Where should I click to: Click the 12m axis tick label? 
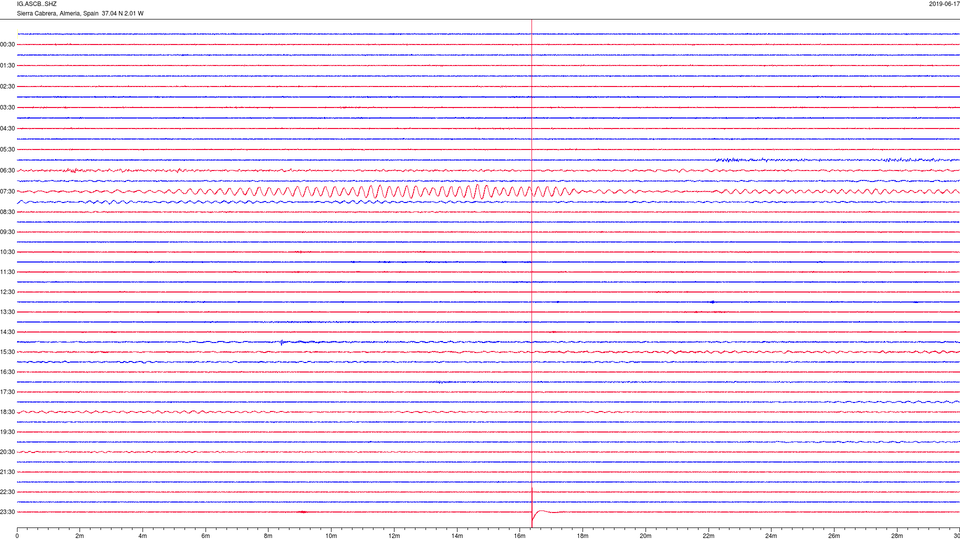coord(394,536)
